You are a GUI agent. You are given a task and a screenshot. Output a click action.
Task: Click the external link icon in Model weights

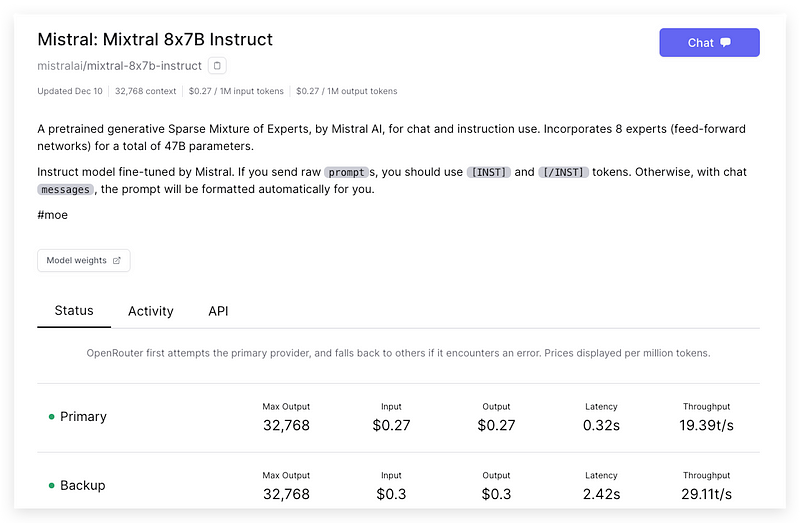click(x=116, y=260)
